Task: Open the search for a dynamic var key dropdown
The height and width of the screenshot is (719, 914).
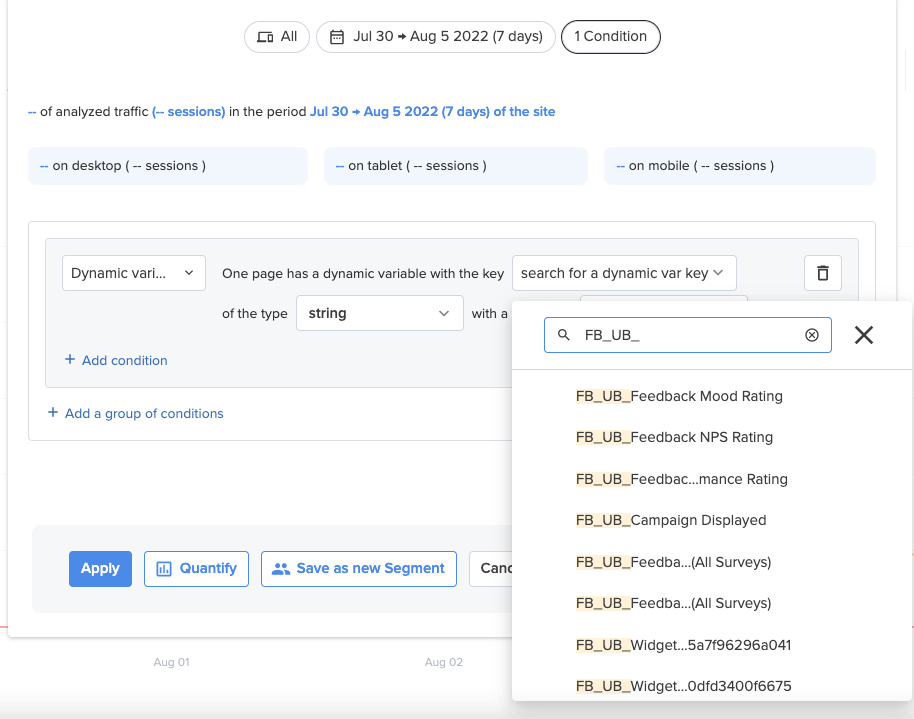Action: pos(624,272)
